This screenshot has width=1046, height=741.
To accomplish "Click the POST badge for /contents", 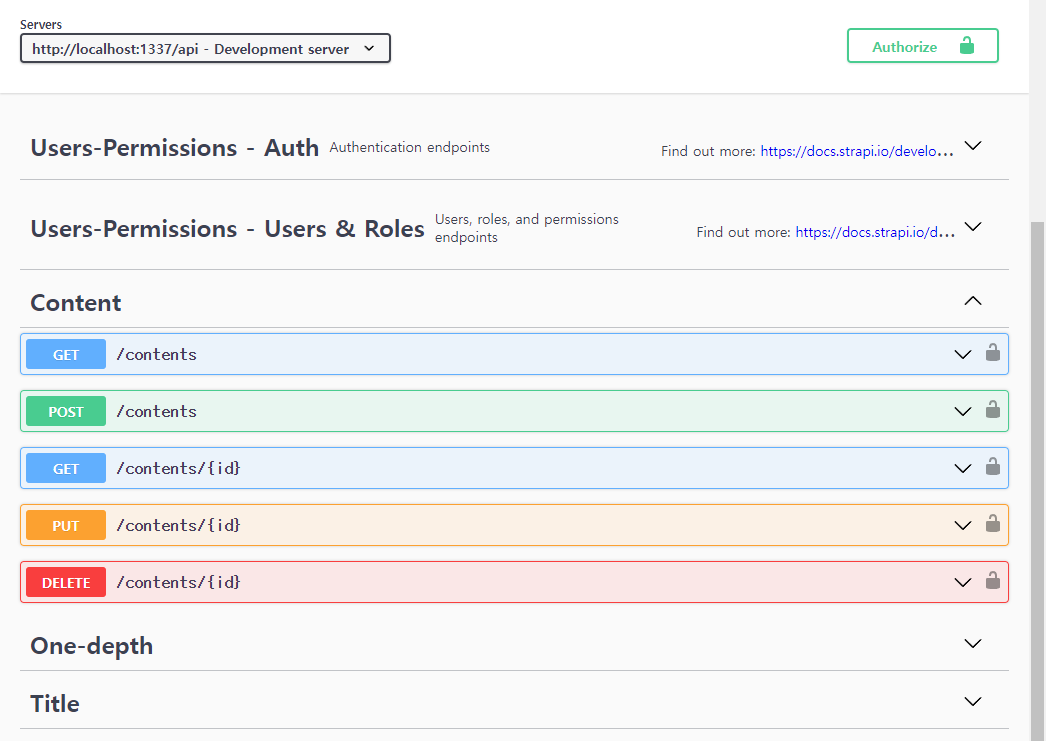I will pos(66,412).
